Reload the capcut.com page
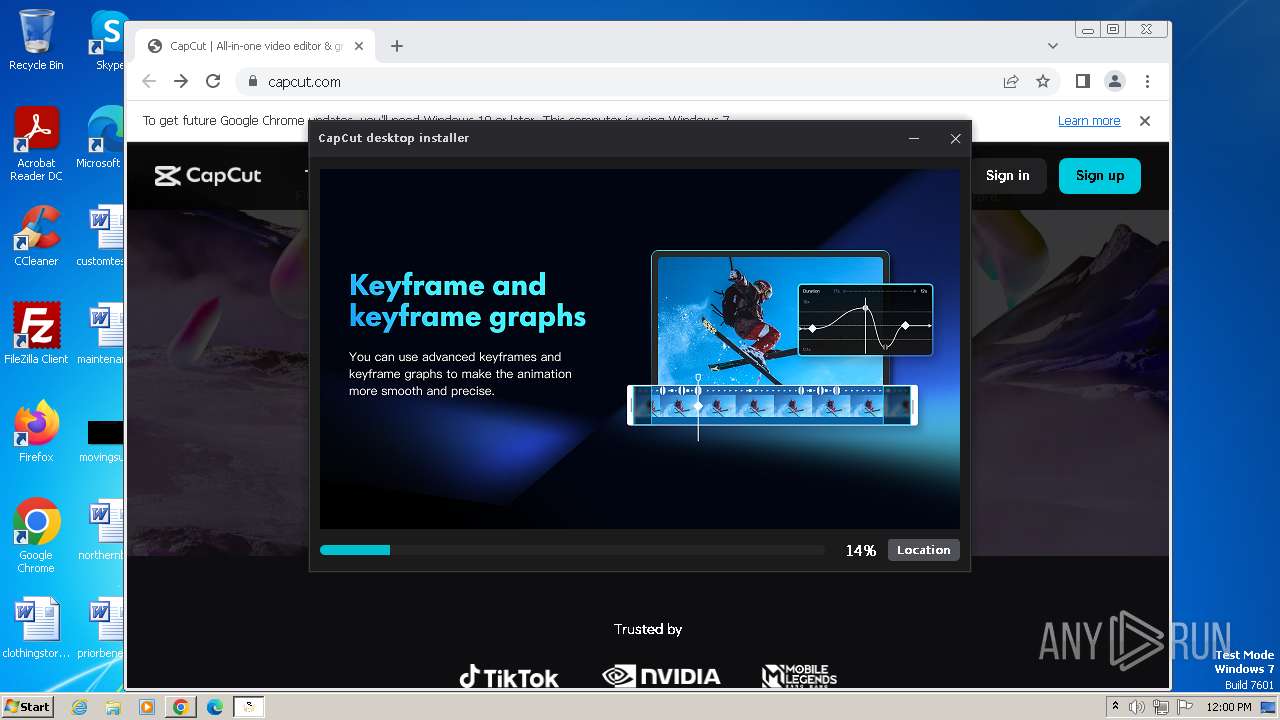 tap(213, 82)
